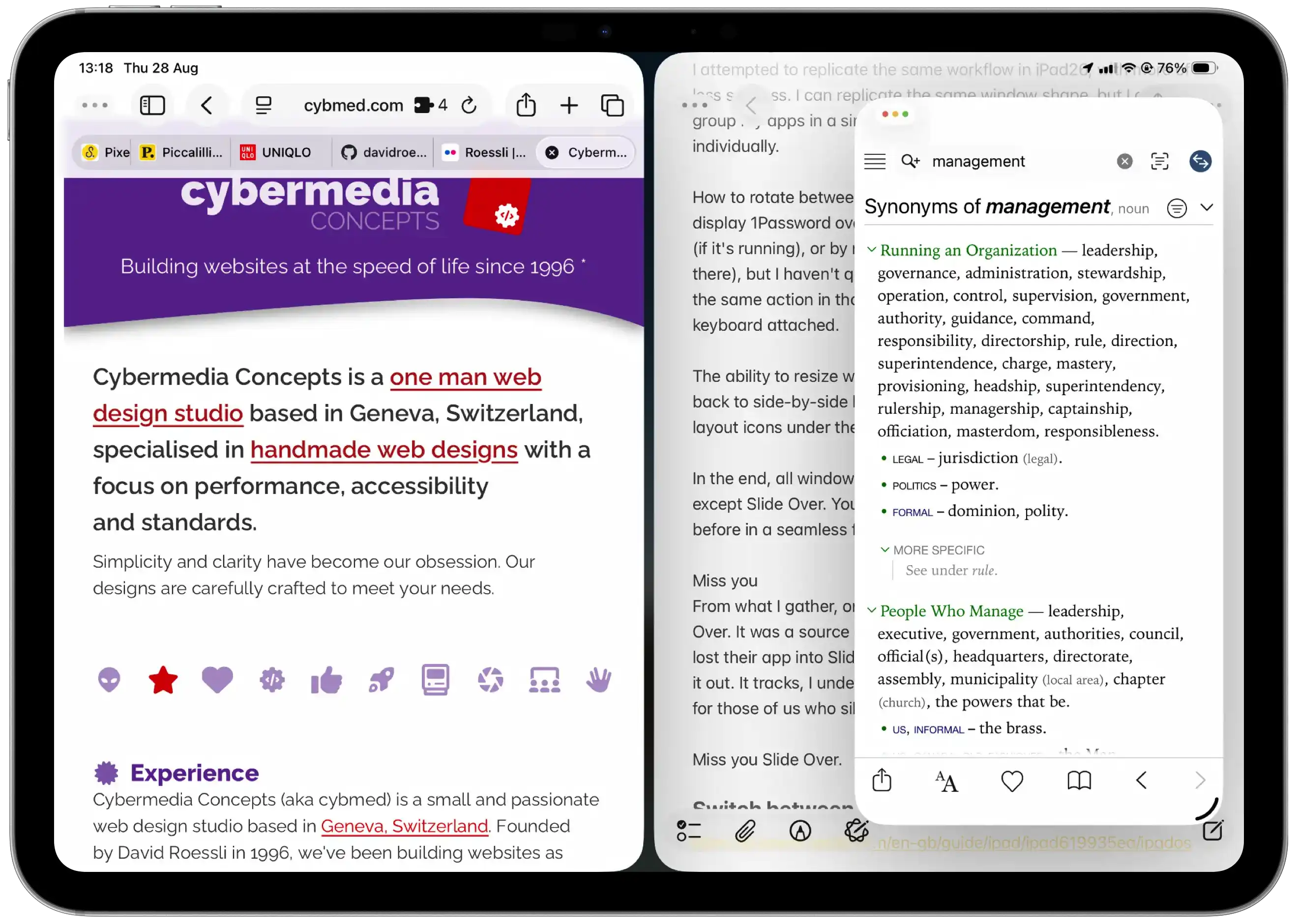Switch to the Piccalilli tab
This screenshot has width=1298, height=924.
pos(181,152)
